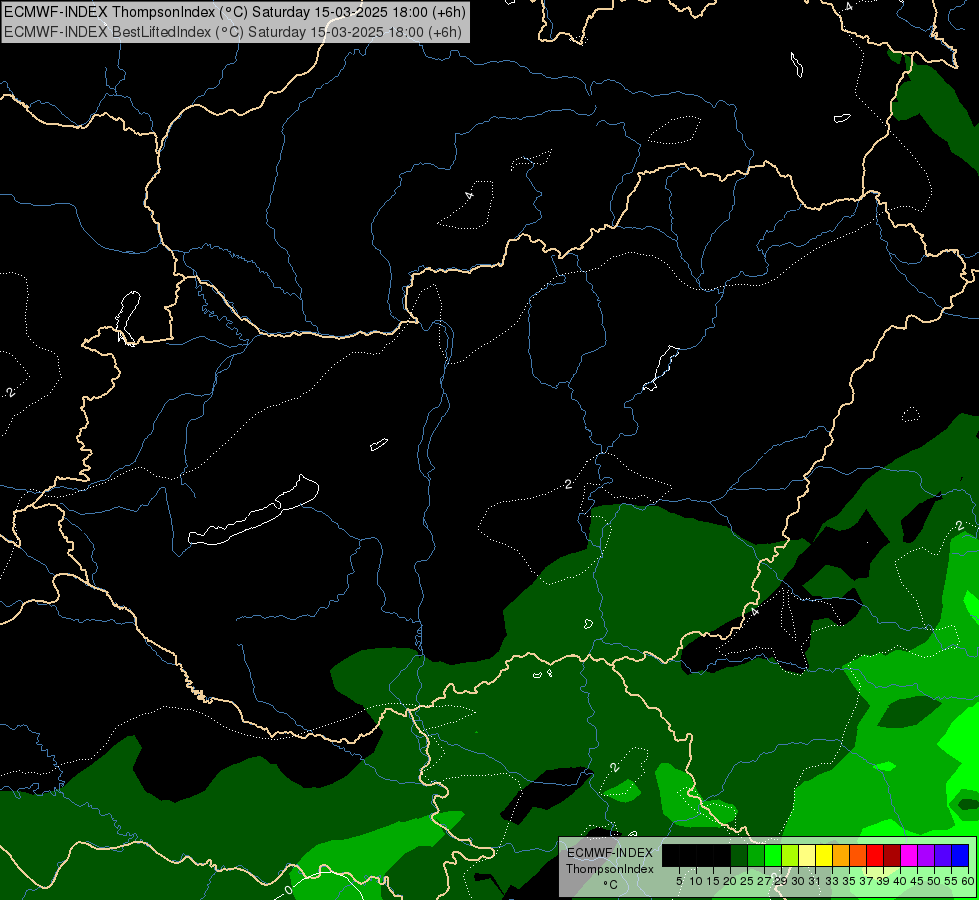Screen dimensions: 979x900
Task: Click the contour label 0 at bottom edge
Action: click(288, 889)
